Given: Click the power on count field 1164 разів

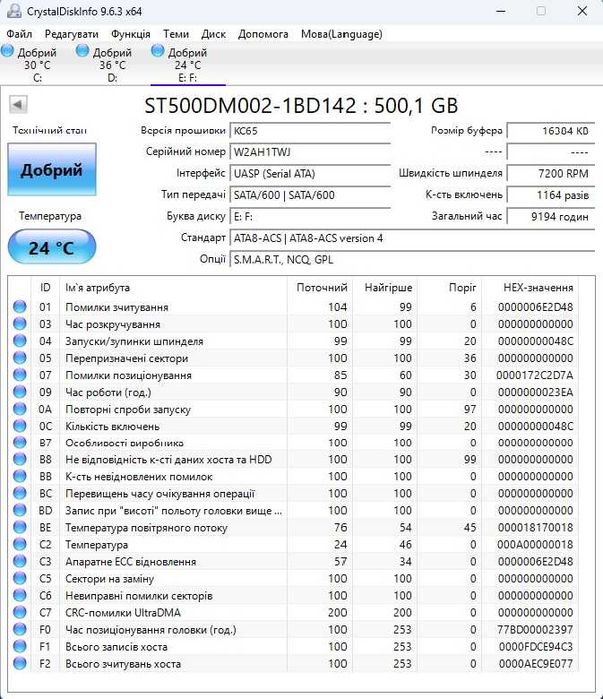Looking at the screenshot, I should [x=551, y=195].
